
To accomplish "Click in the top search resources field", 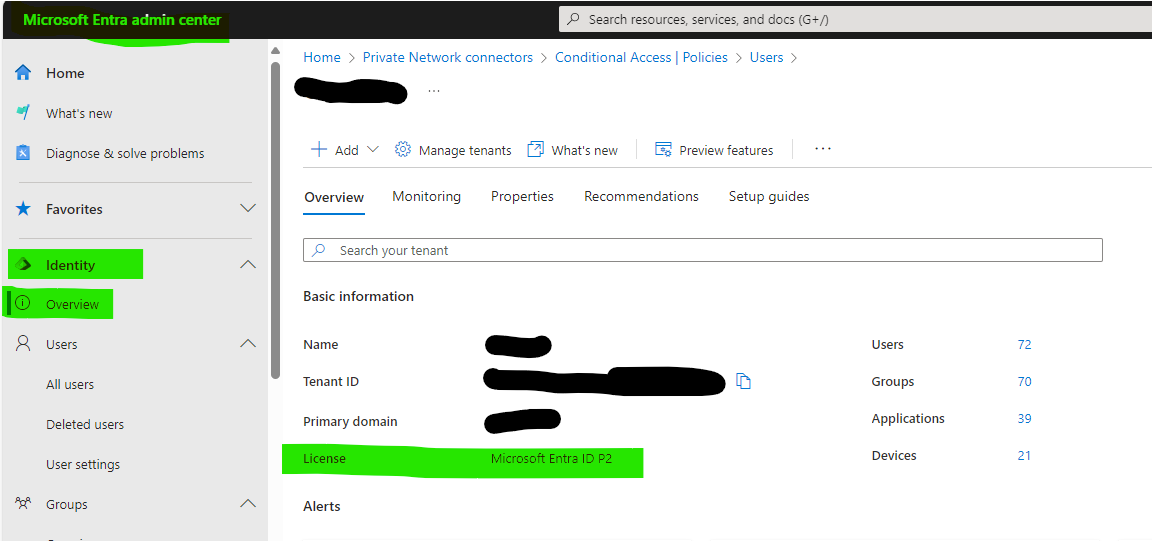I will pyautogui.click(x=855, y=19).
